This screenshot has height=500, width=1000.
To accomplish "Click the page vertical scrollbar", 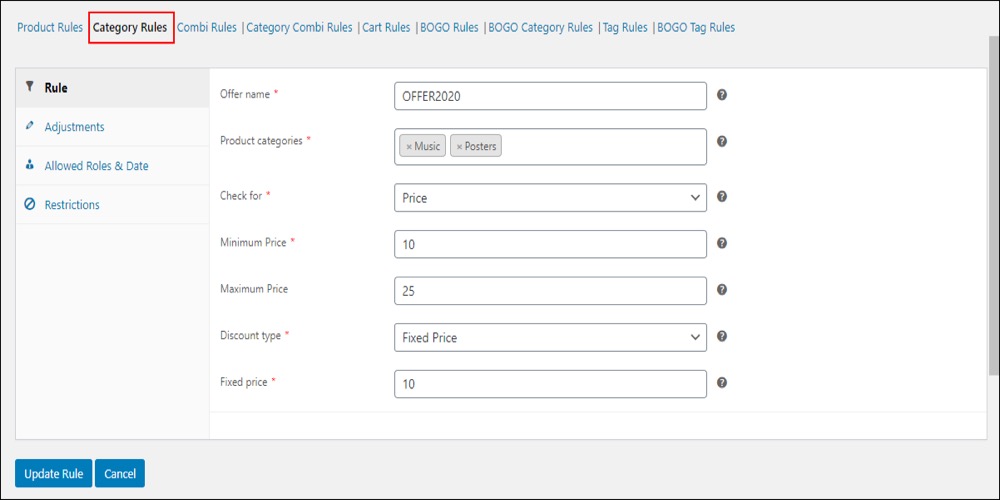I will point(994,204).
